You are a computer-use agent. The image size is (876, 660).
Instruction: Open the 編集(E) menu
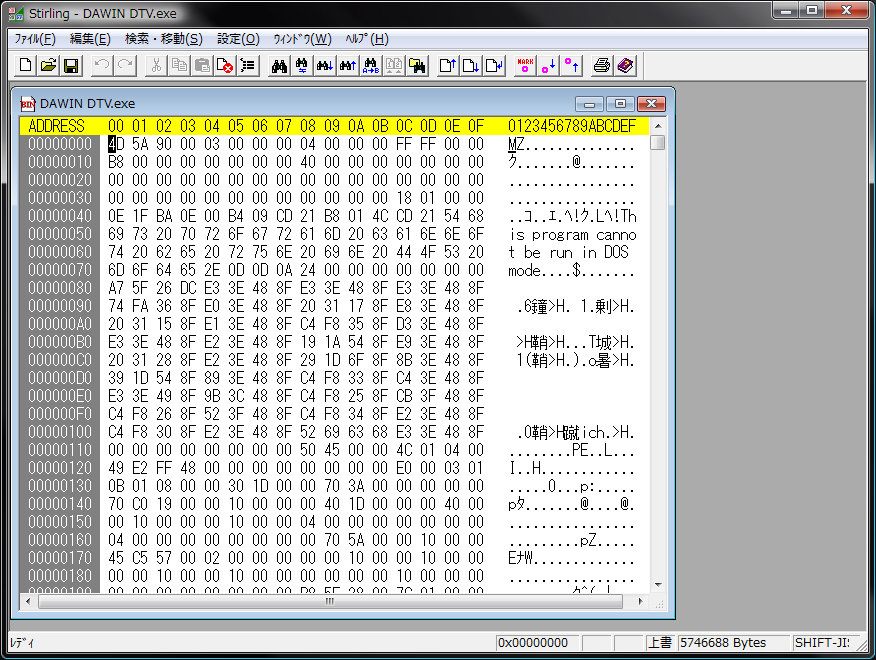[90, 39]
